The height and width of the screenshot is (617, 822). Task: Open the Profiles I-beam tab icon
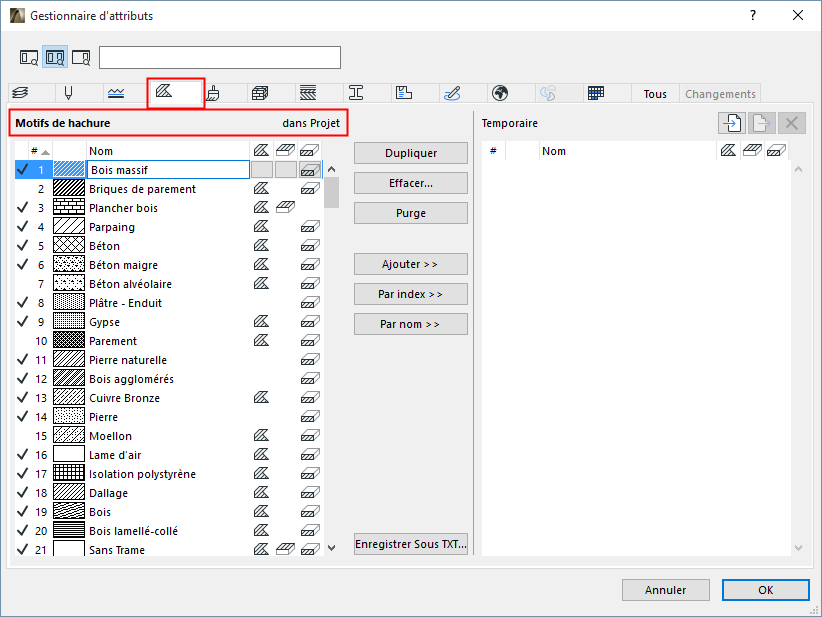356,93
